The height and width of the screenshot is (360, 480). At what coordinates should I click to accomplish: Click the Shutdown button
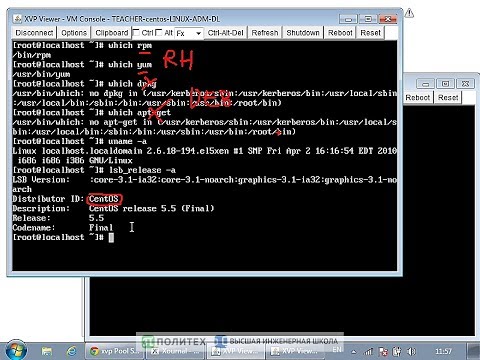point(303,33)
